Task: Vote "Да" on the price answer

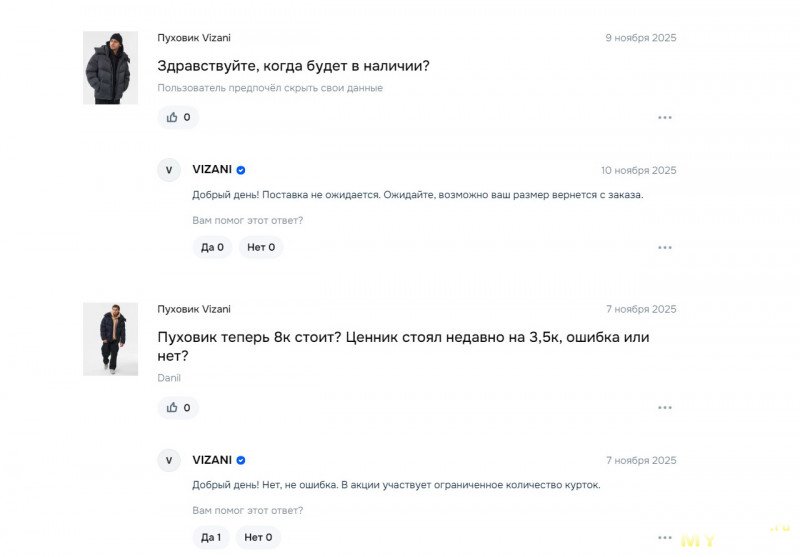Action: (x=212, y=537)
